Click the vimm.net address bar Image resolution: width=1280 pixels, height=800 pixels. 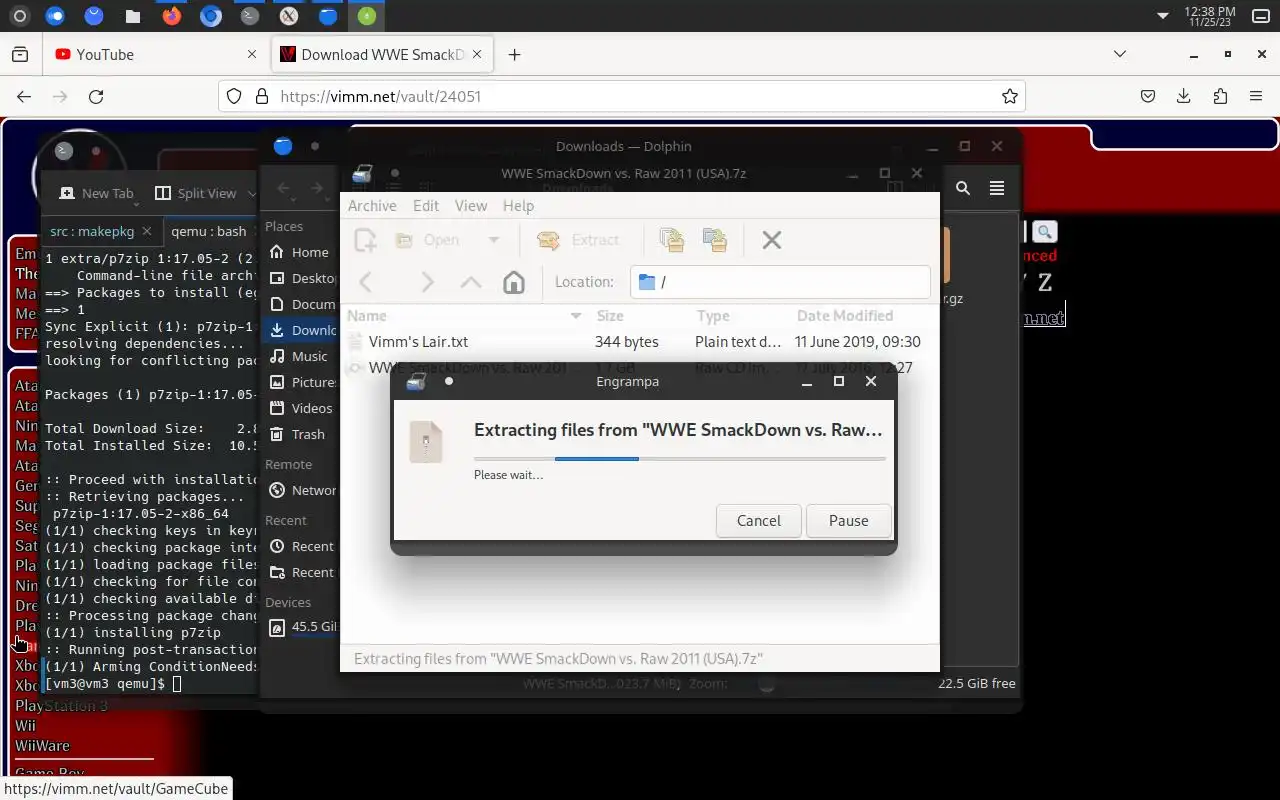pyautogui.click(x=620, y=96)
